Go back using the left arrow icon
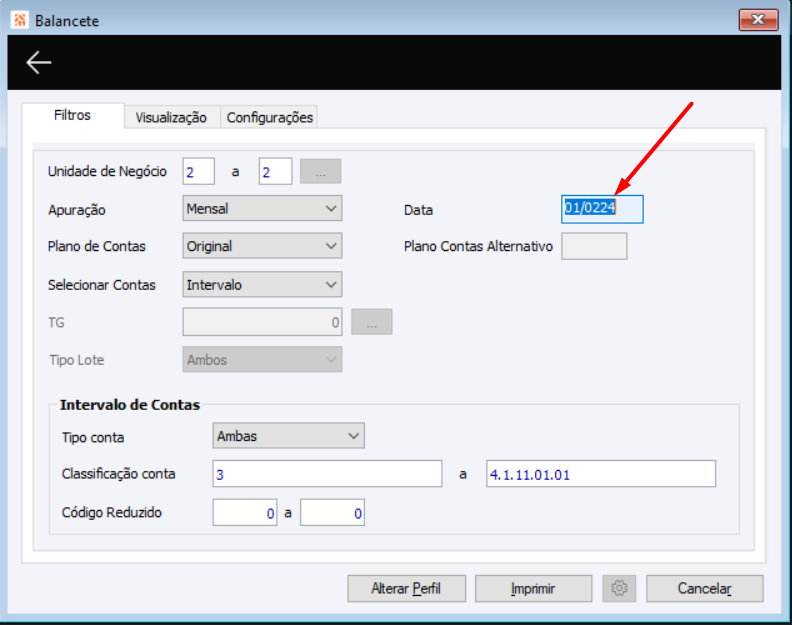792x625 pixels. [x=39, y=63]
